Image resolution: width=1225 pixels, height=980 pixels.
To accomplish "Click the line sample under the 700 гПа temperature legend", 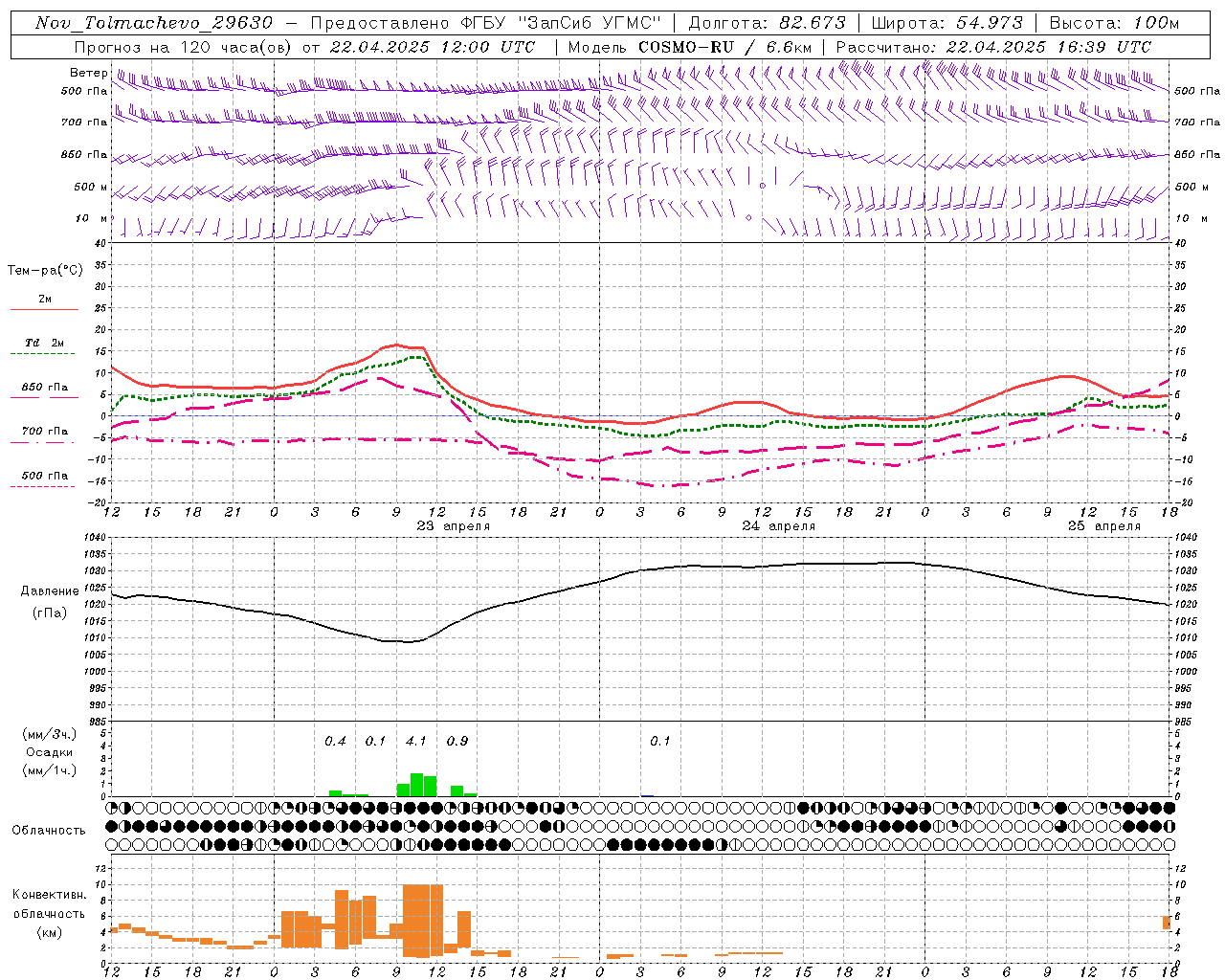I will tap(44, 443).
